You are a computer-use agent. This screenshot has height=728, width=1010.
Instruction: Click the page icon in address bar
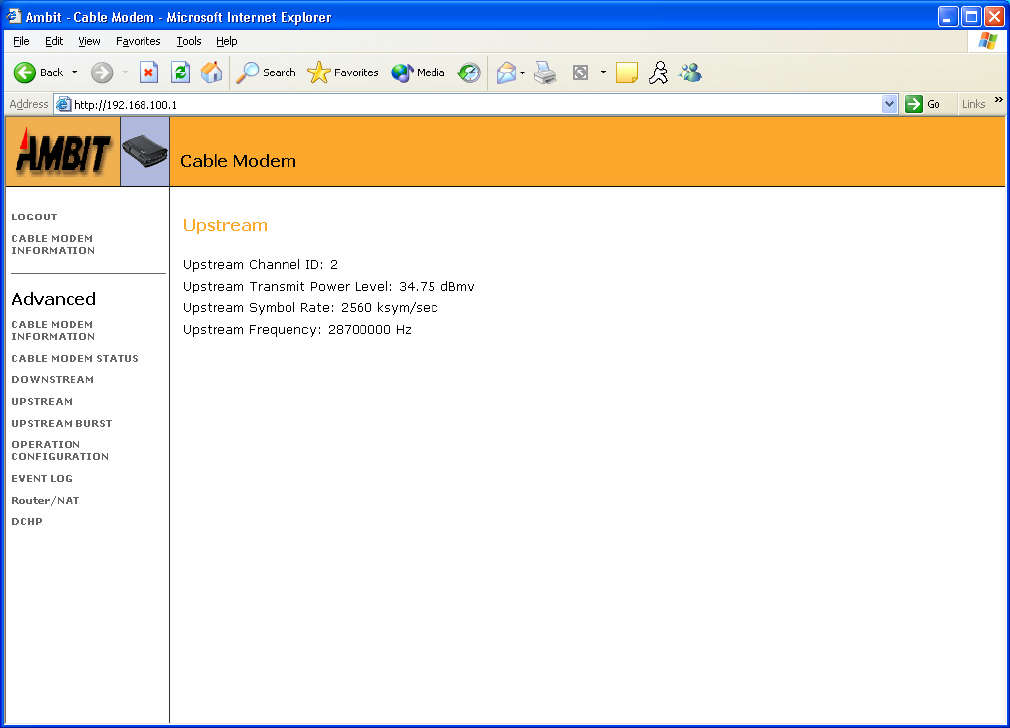click(x=63, y=104)
